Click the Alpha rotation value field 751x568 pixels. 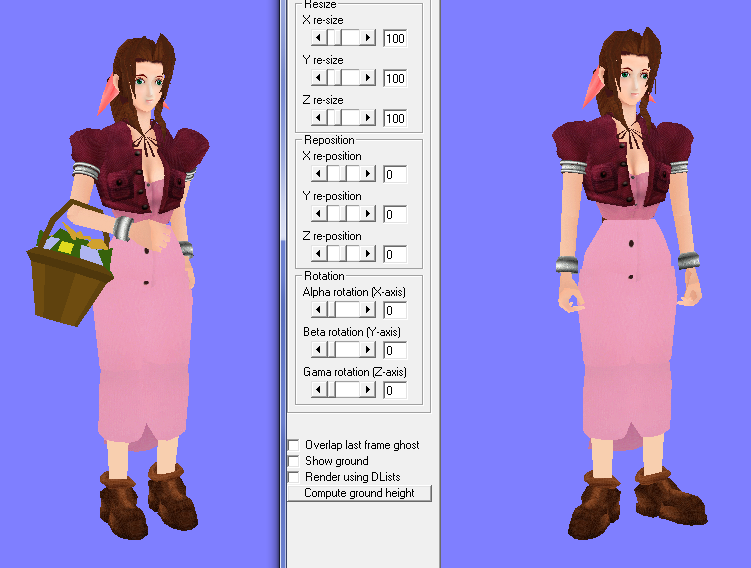coord(395,310)
